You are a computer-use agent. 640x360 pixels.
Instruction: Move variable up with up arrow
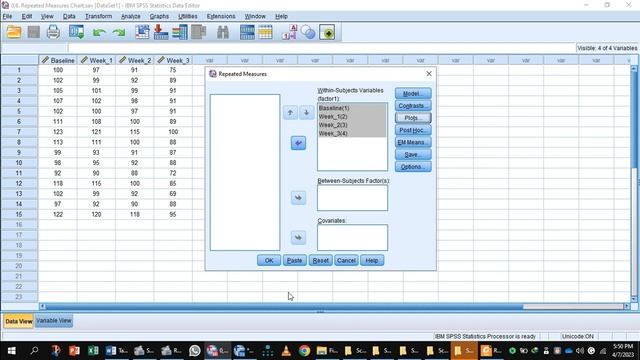tap(290, 112)
